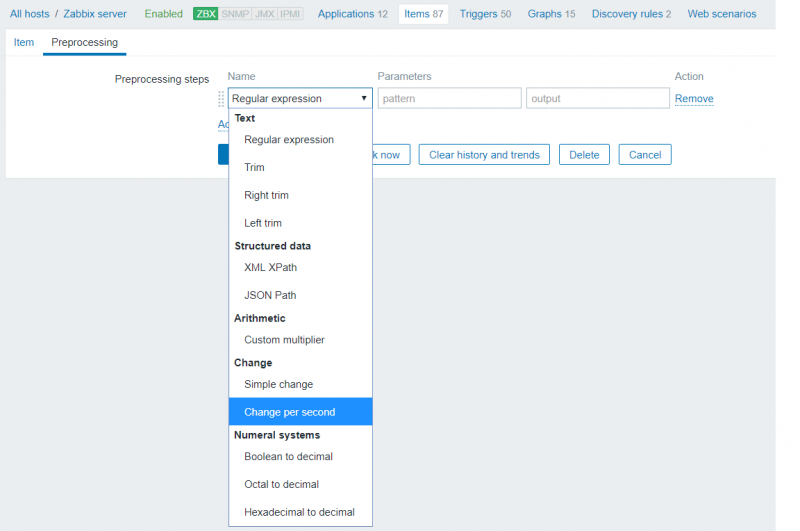Choose JSON Path from the list
Image resolution: width=800 pixels, height=531 pixels.
coord(270,295)
